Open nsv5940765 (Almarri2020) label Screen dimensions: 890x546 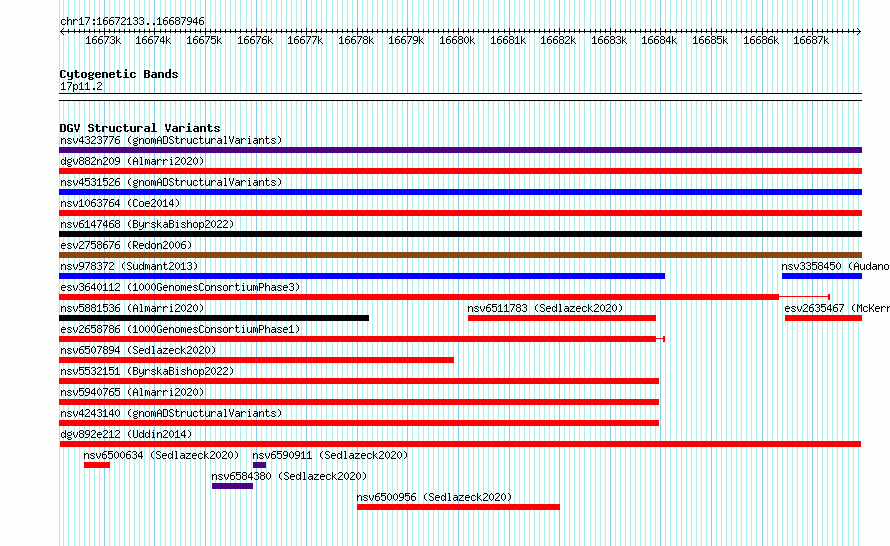(132, 392)
